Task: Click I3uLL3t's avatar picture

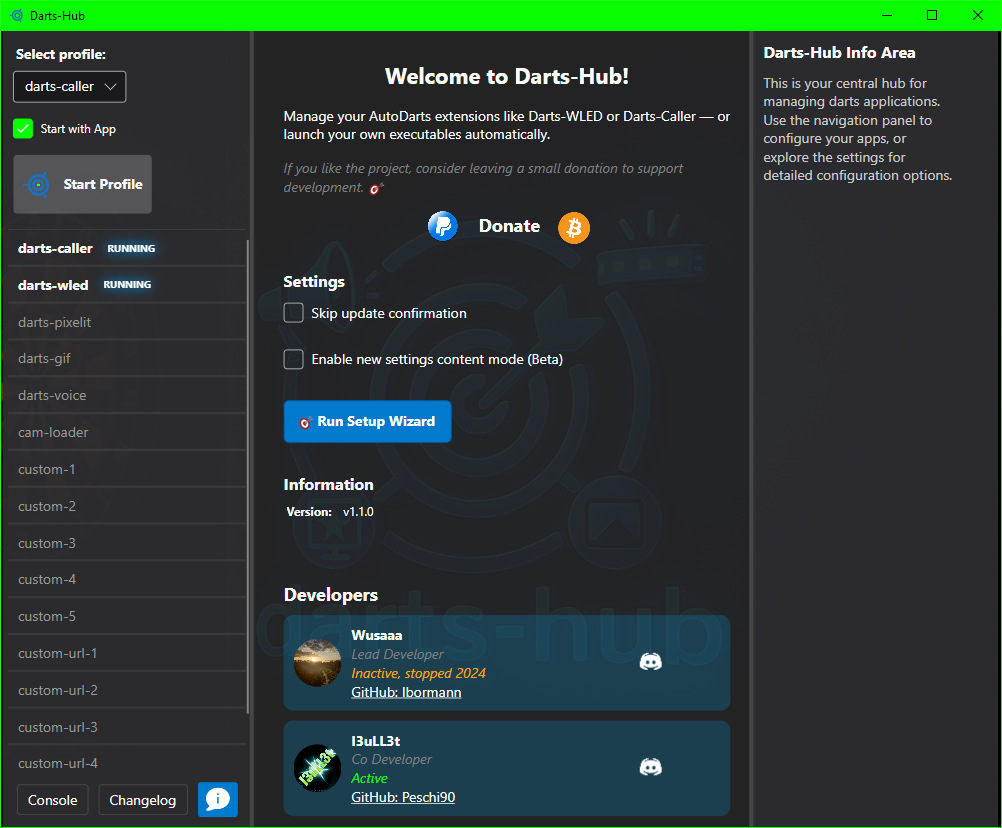Action: (317, 768)
